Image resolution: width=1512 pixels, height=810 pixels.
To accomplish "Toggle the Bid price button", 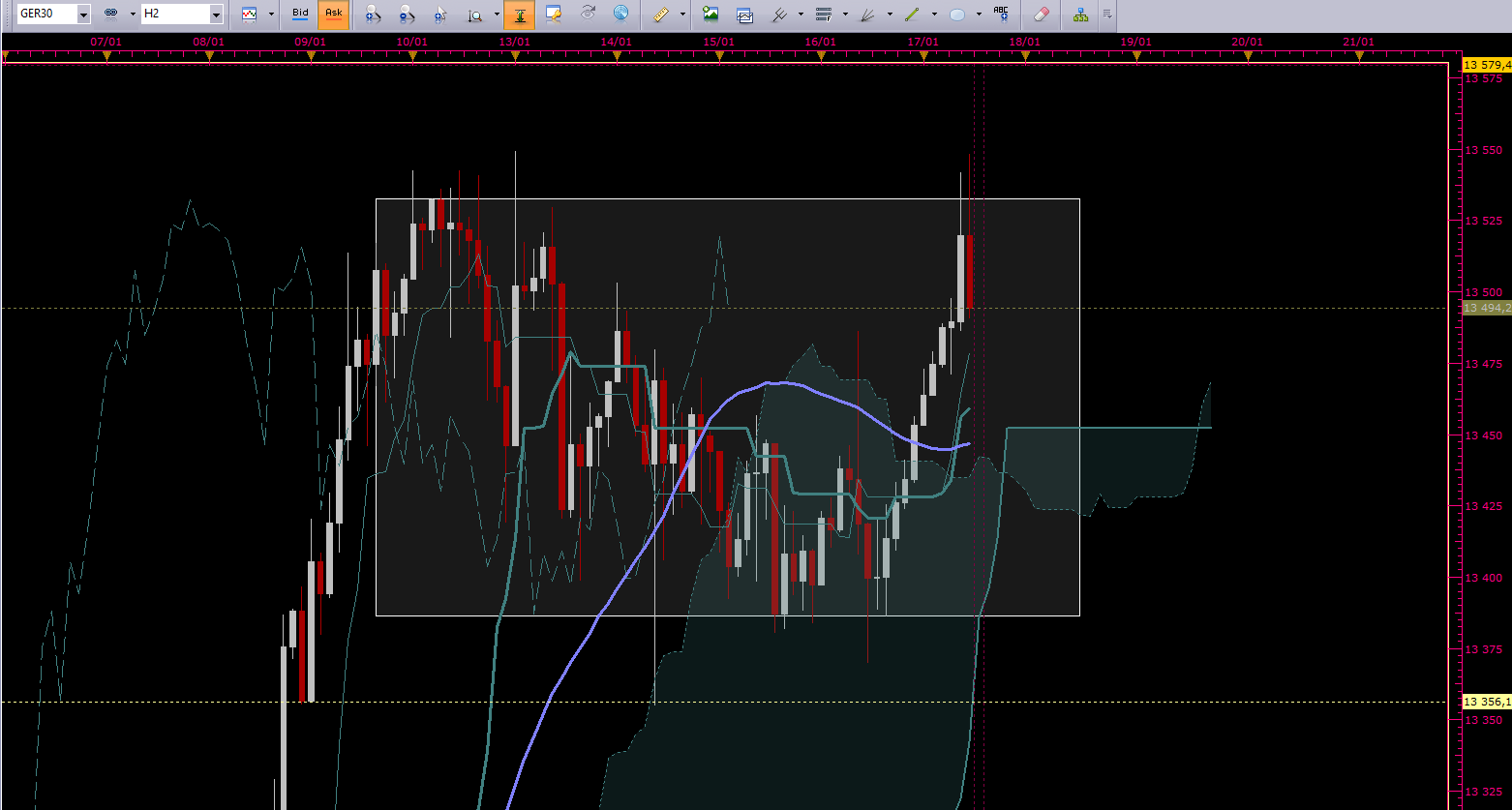I will [301, 15].
